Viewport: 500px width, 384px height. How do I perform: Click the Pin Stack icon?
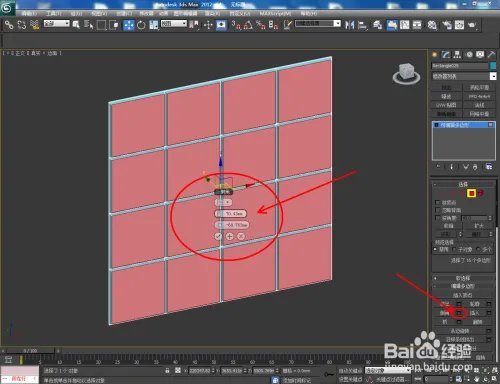(x=439, y=167)
